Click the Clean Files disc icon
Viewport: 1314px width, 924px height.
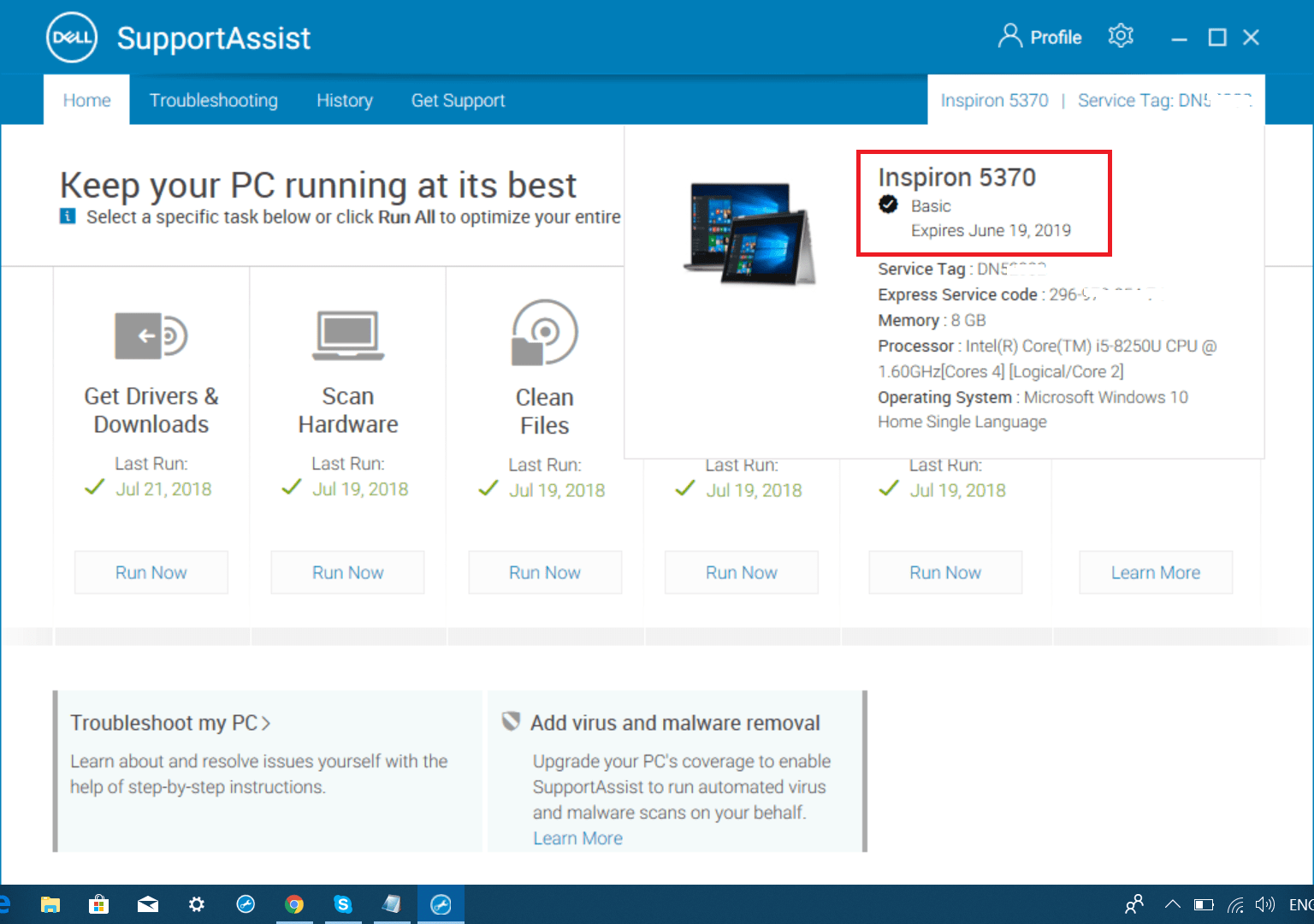545,333
